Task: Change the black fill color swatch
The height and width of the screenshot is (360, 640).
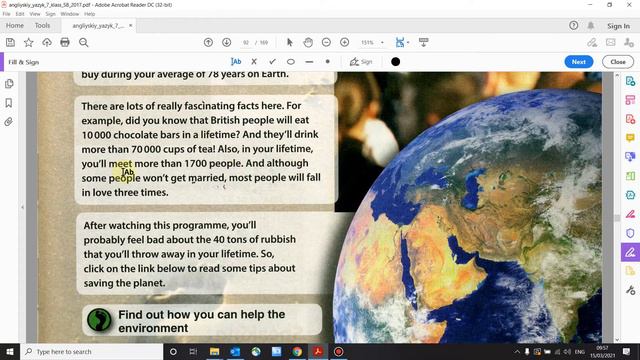Action: (x=396, y=62)
